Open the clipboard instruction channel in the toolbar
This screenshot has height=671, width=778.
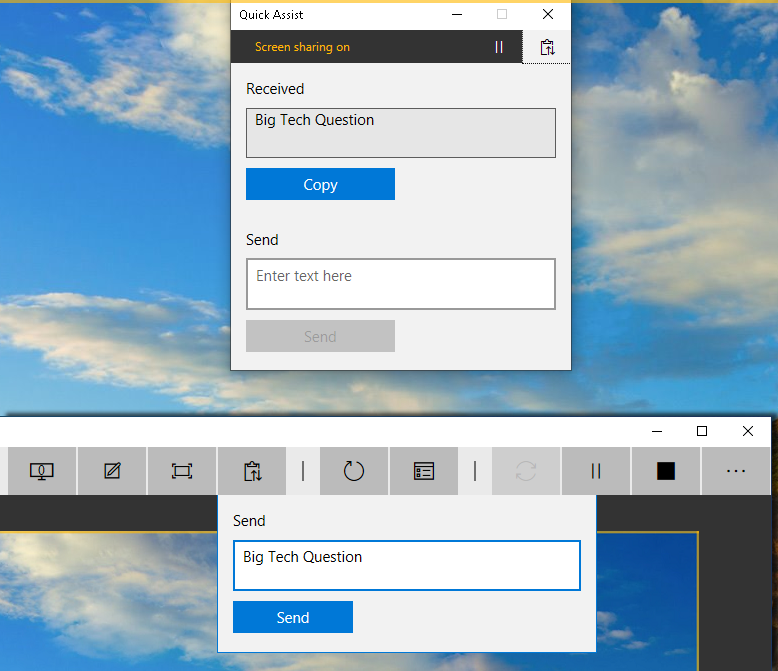click(x=252, y=471)
